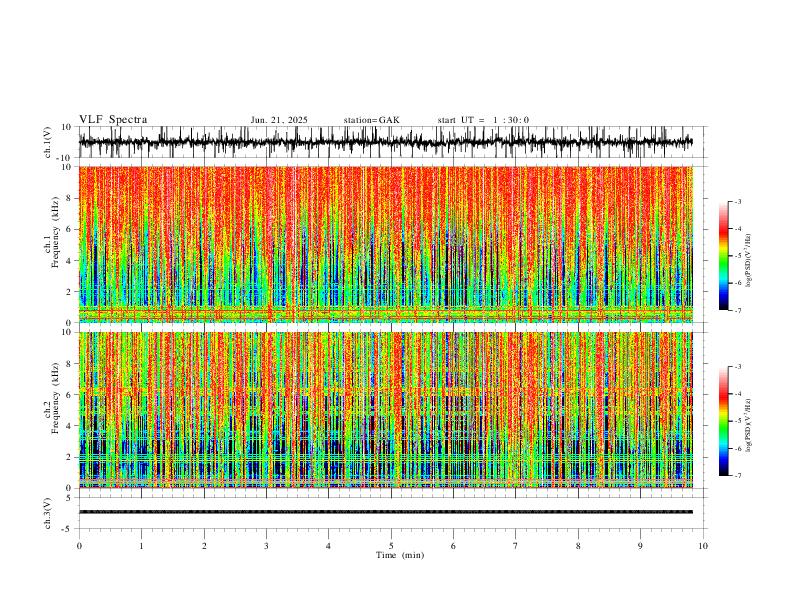792x612 pixels.
Task: Click the date 'Jun. 21, 2025'
Action: point(279,120)
